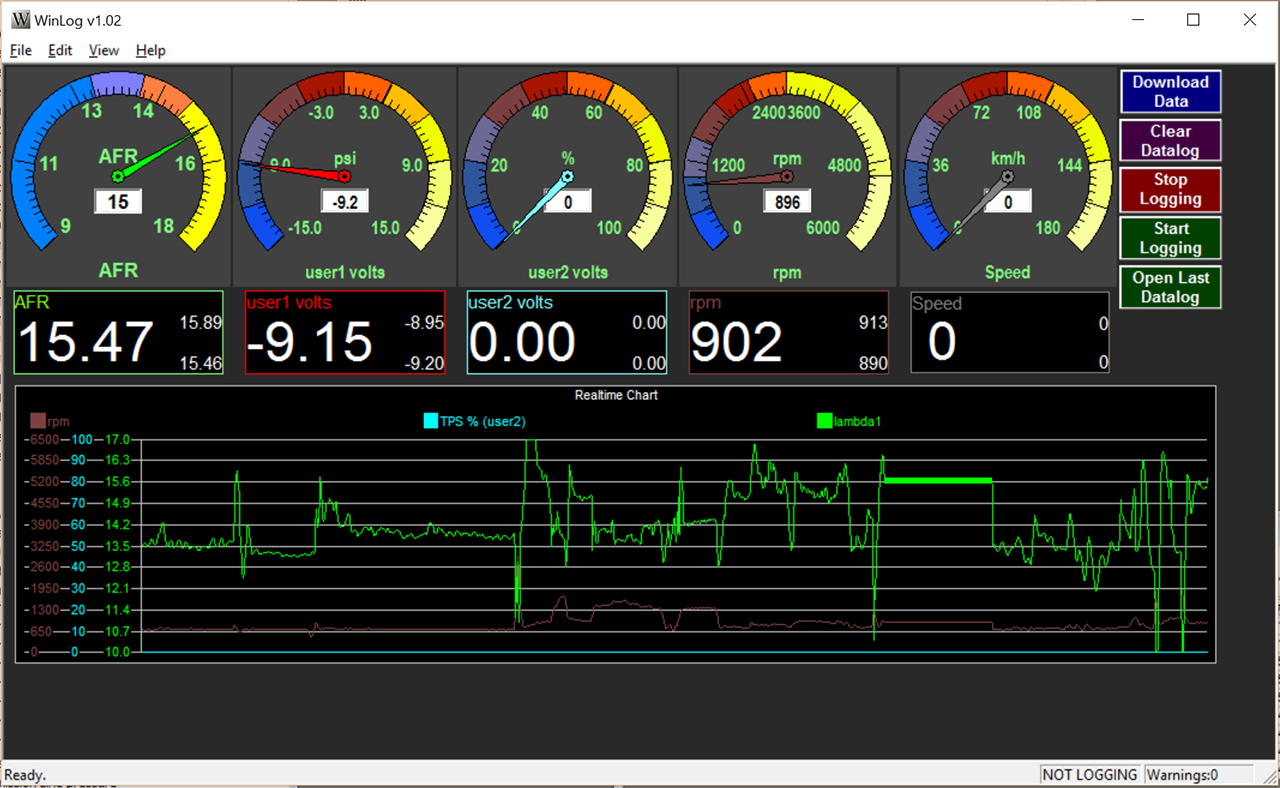Click the Download Data button
The width and height of the screenshot is (1280, 788).
coord(1170,91)
